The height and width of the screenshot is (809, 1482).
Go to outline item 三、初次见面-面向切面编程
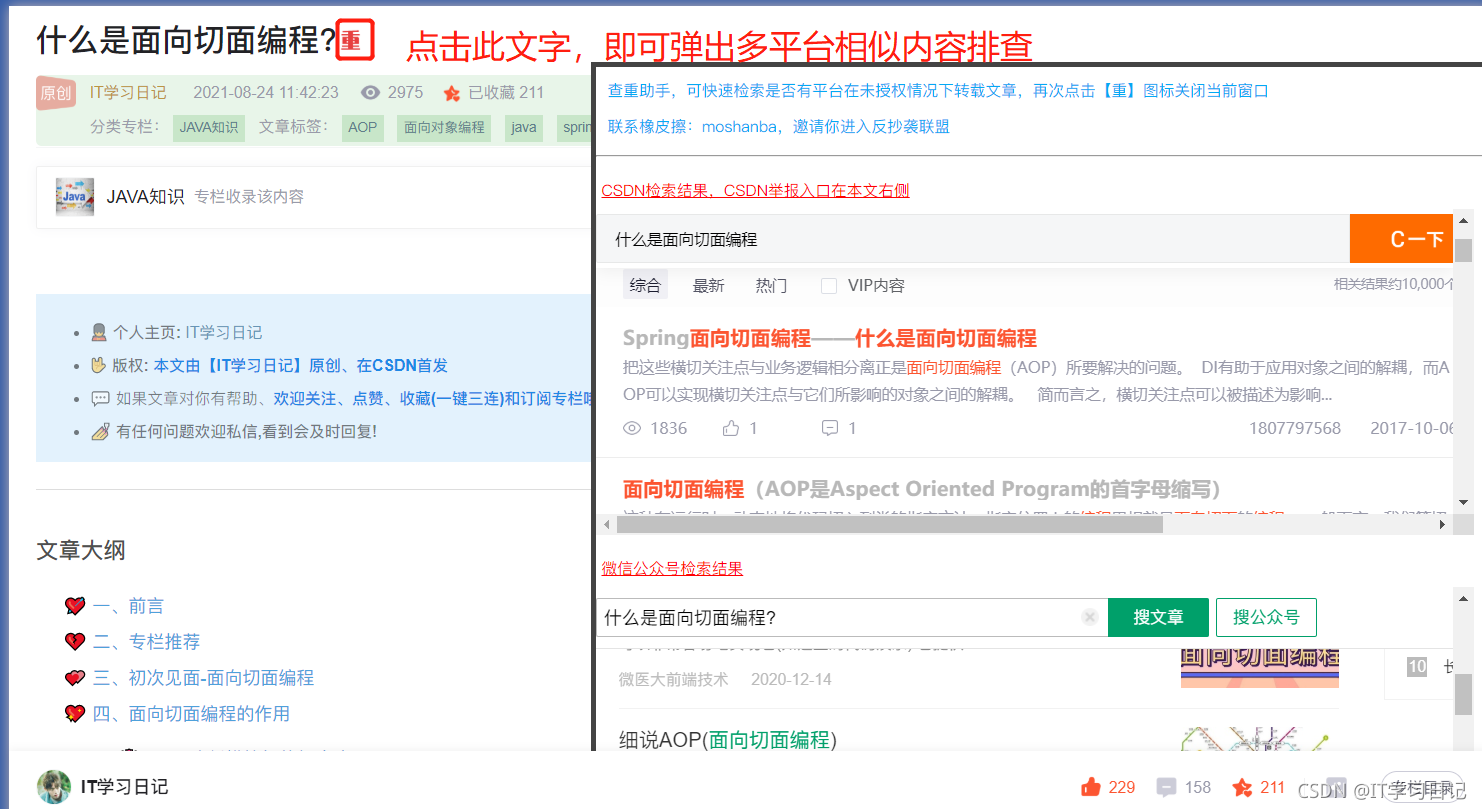(x=203, y=678)
